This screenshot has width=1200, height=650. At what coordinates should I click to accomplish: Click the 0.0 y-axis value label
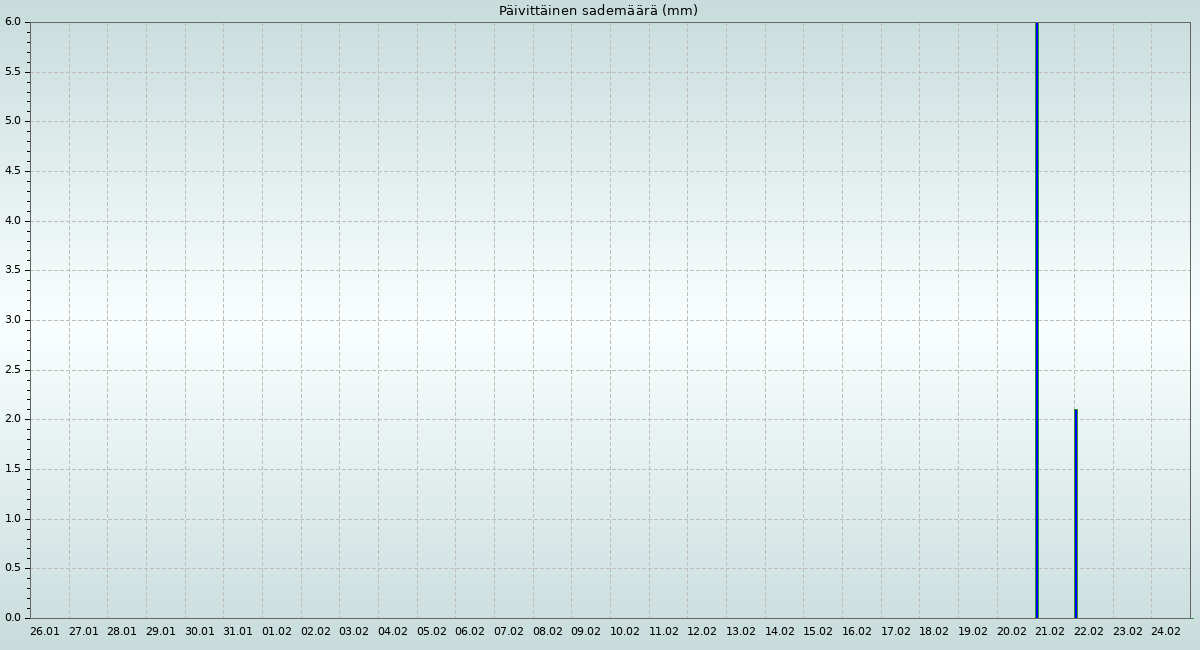click(x=12, y=617)
